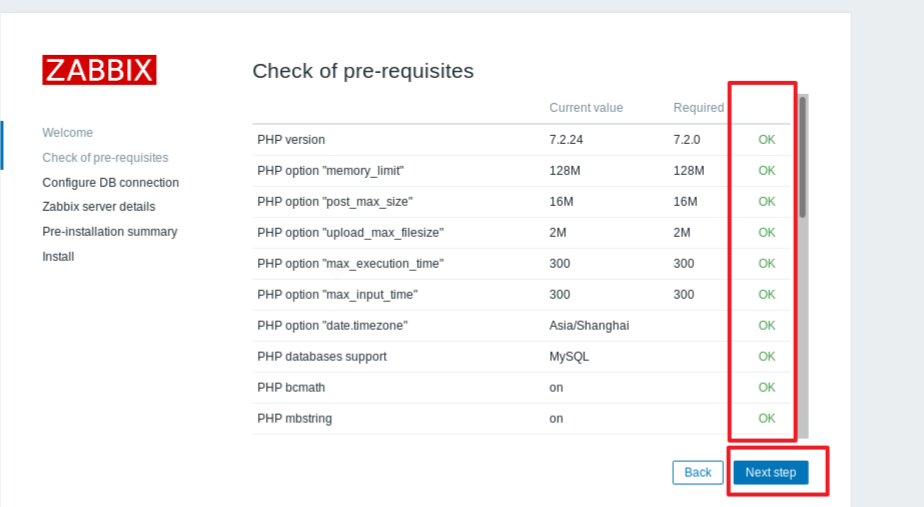Select the Welcome step in sidebar
This screenshot has height=507, width=924.
pyautogui.click(x=67, y=132)
